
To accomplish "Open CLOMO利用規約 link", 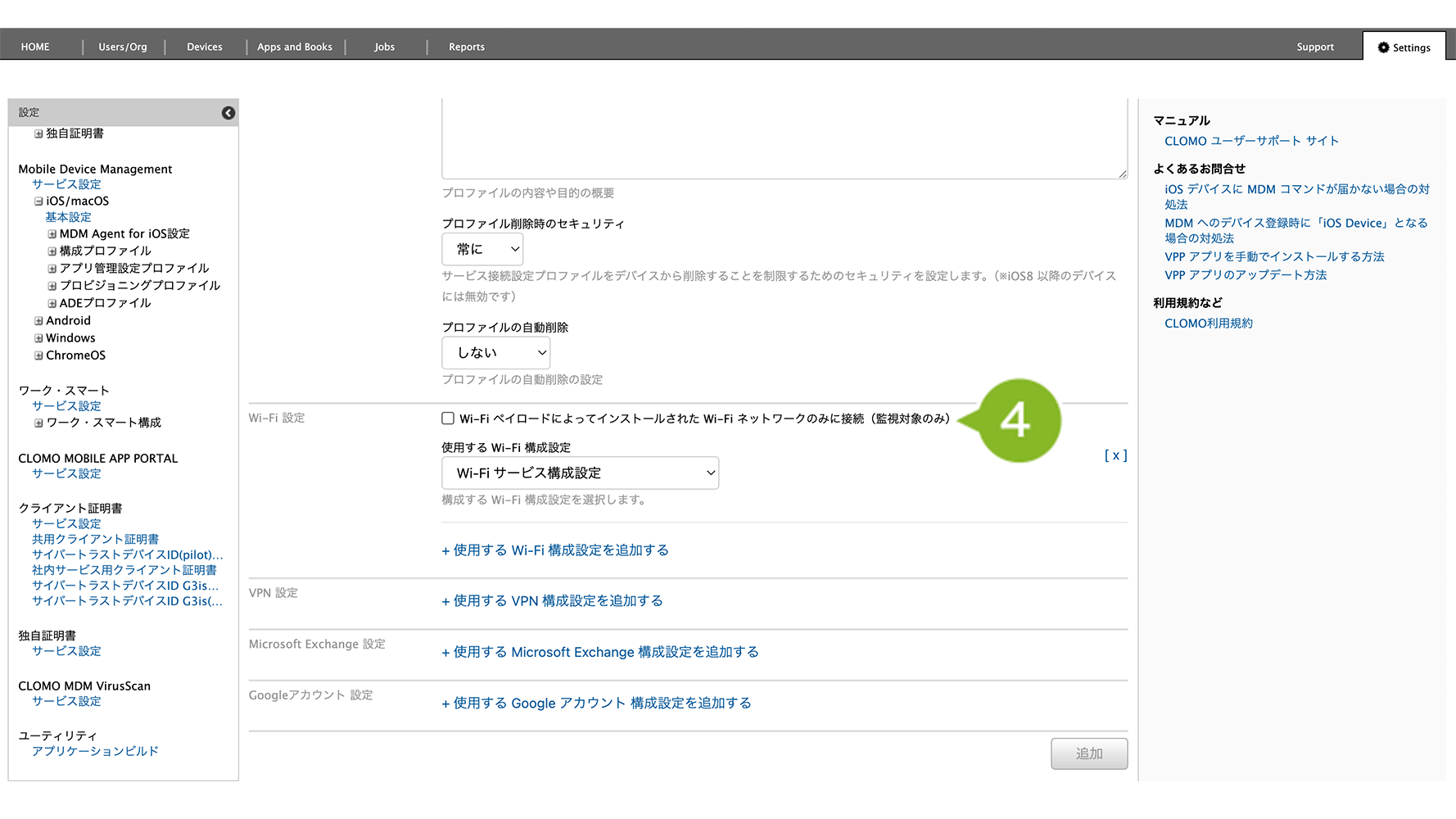I will click(1208, 324).
